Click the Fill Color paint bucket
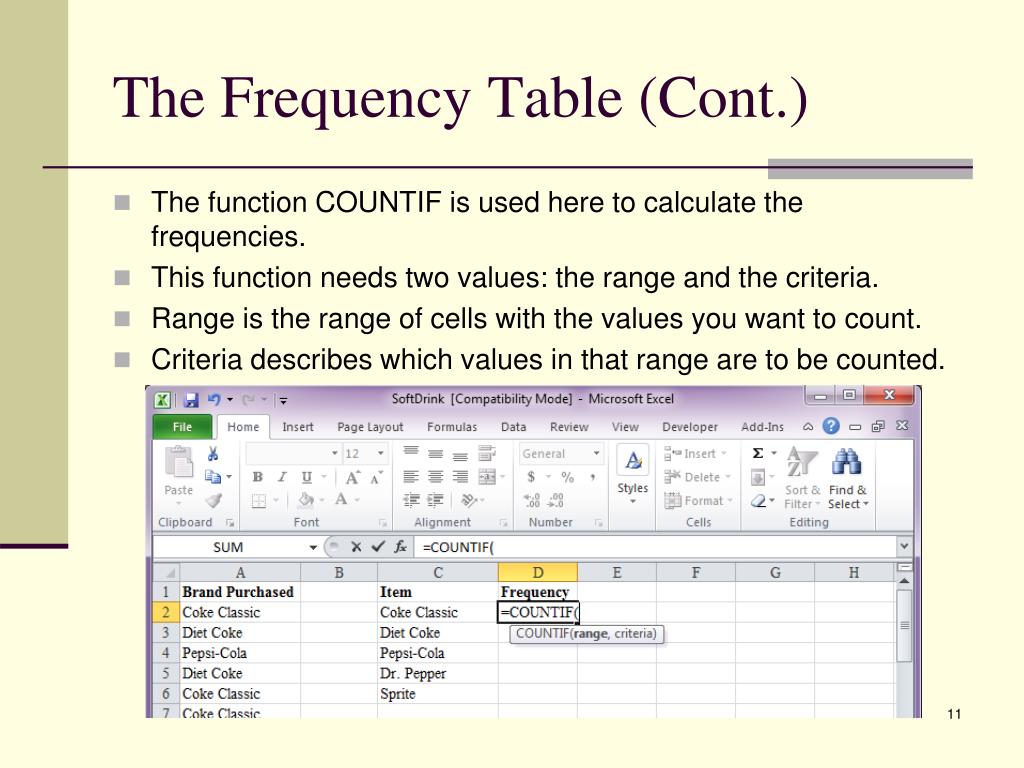This screenshot has height=768, width=1024. click(x=306, y=500)
